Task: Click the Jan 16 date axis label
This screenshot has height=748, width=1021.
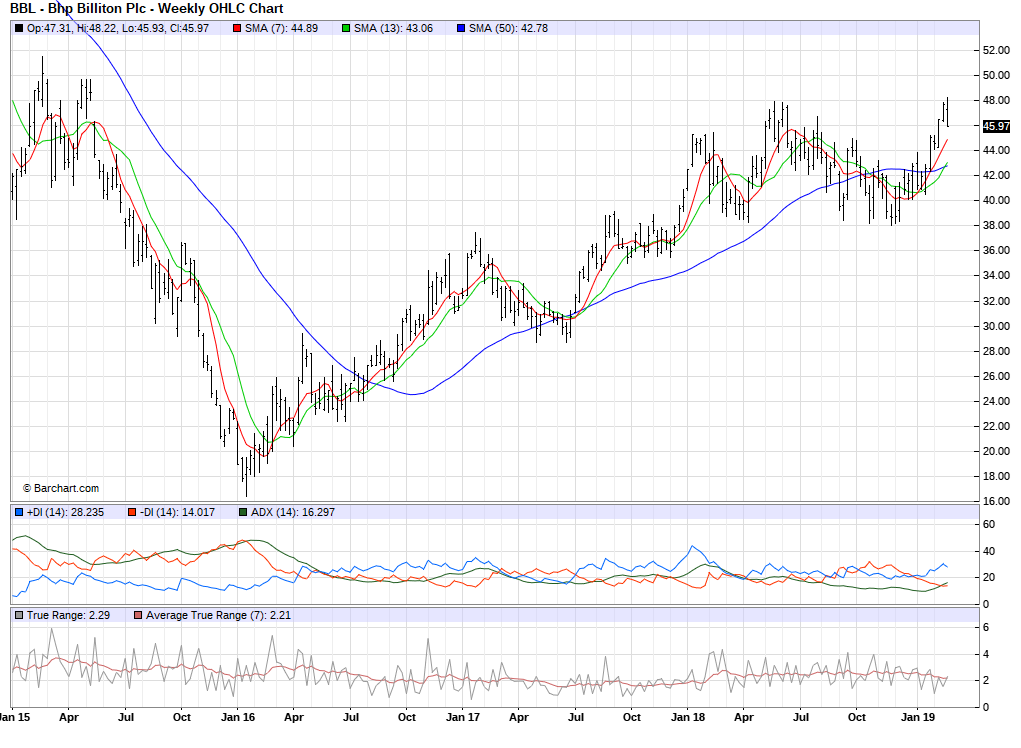Action: click(x=238, y=717)
